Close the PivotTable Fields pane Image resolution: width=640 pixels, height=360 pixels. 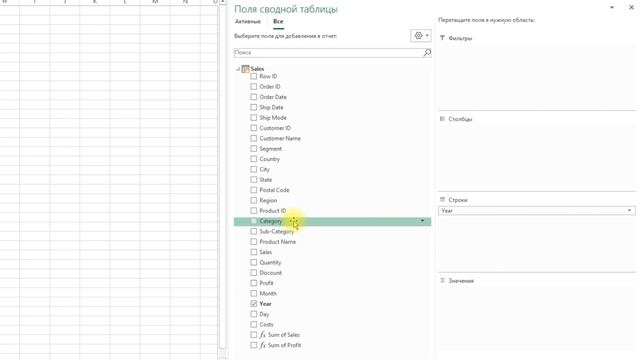pyautogui.click(x=631, y=7)
